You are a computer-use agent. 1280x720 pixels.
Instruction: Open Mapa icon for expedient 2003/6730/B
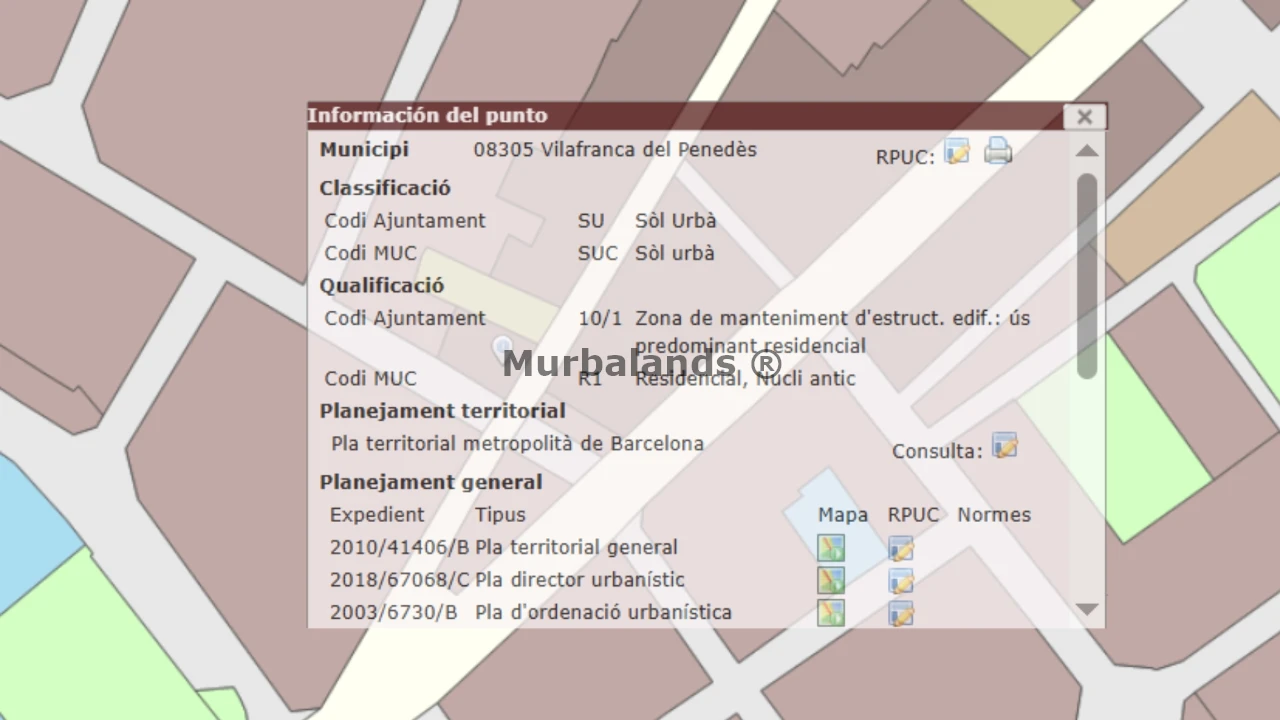coord(831,612)
